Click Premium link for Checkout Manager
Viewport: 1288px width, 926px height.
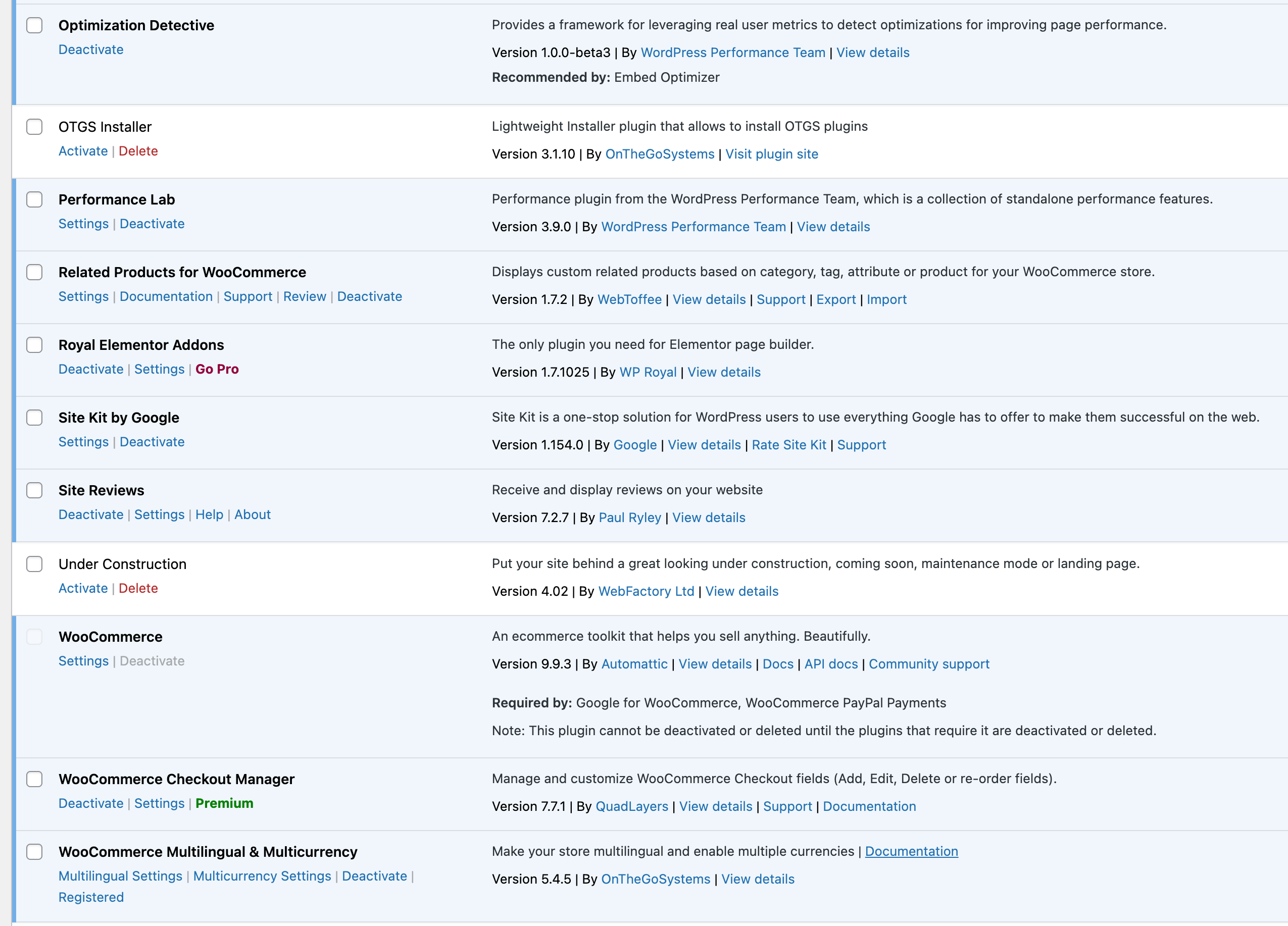point(224,803)
